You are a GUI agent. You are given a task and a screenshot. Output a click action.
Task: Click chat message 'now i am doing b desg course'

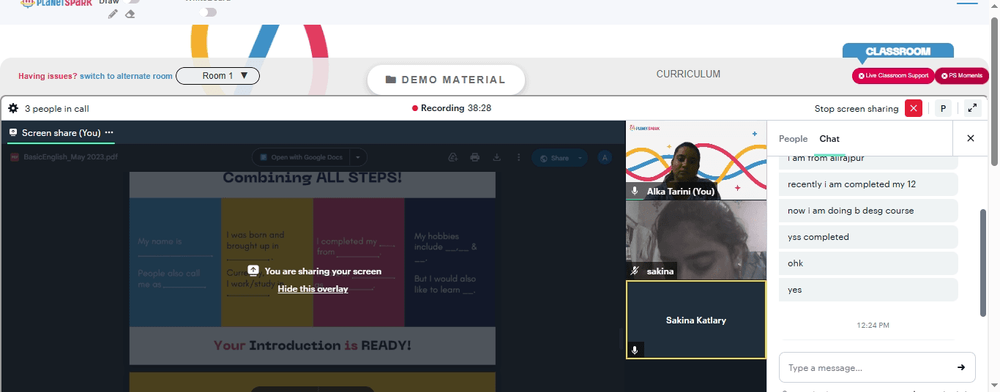[x=868, y=210]
